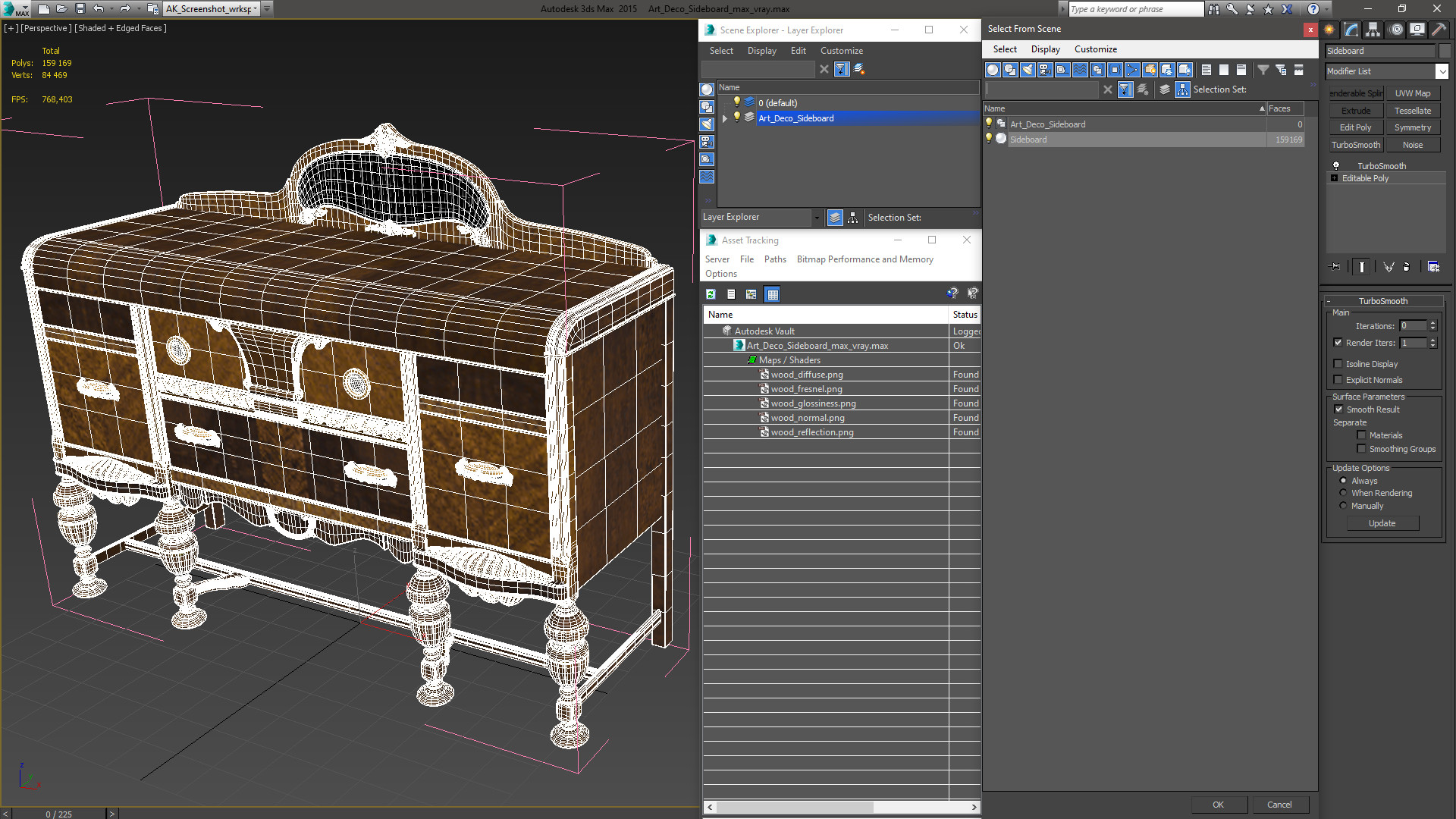The width and height of the screenshot is (1456, 819).
Task: Click Sort by Hierarchy icon in Select From Scene
Action: point(1183,89)
